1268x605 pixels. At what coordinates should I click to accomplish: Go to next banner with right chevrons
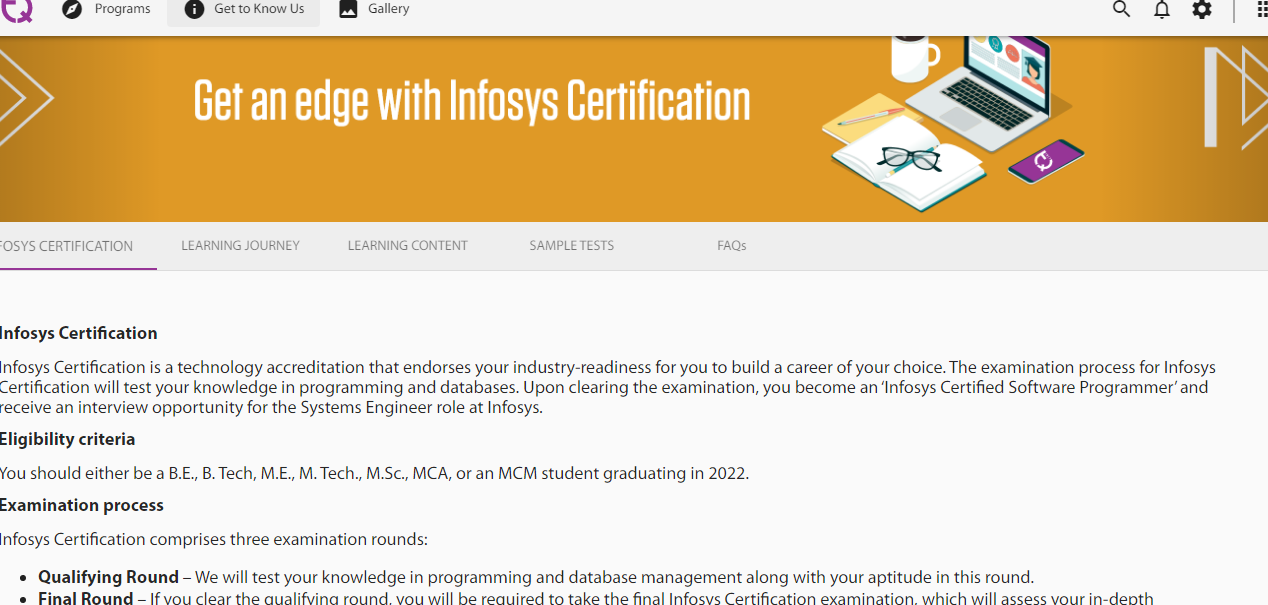click(1236, 97)
